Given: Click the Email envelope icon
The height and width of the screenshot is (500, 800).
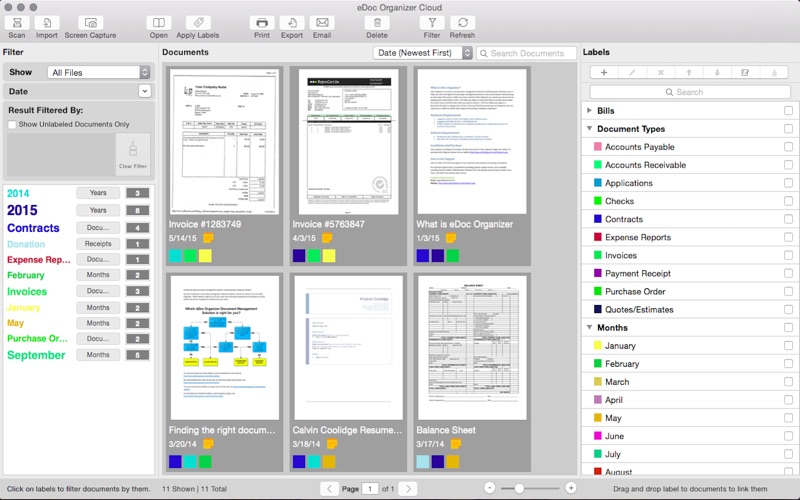Looking at the screenshot, I should point(322,23).
